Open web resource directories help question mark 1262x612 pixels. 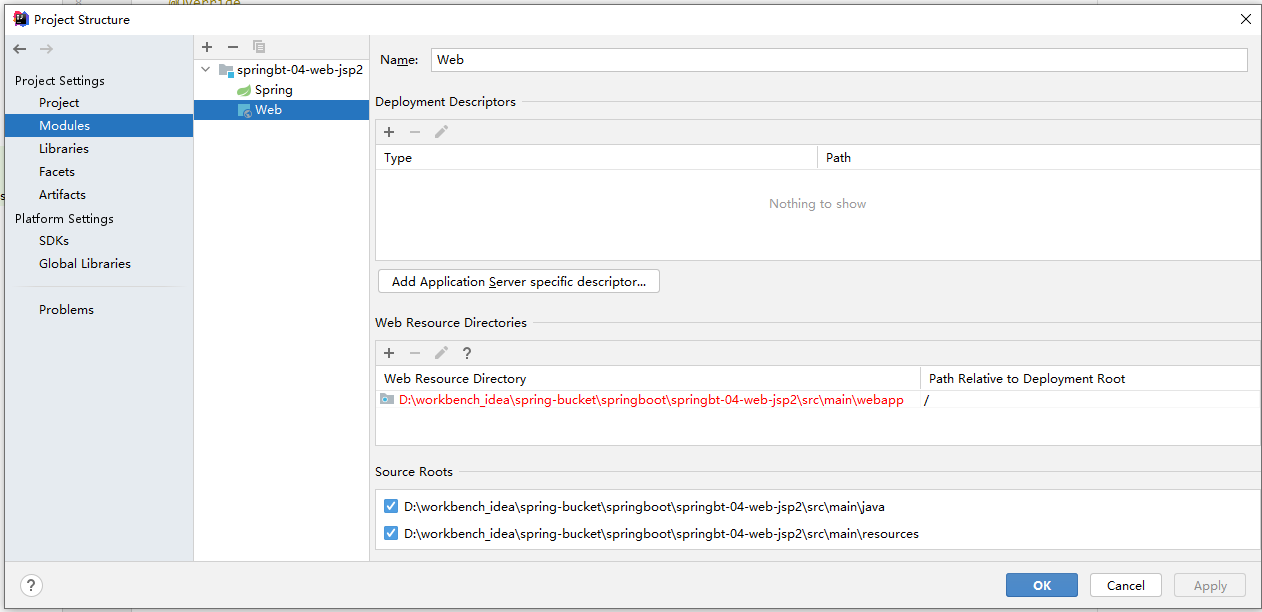[x=466, y=353]
